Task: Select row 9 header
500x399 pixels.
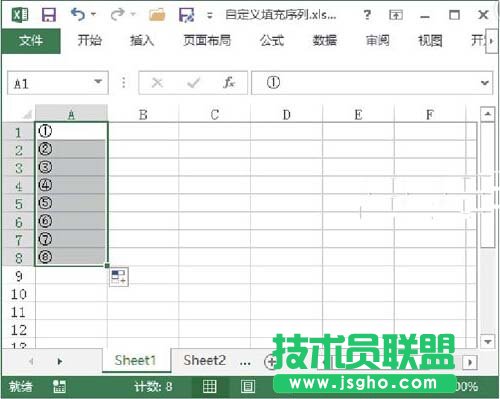Action: pos(18,276)
